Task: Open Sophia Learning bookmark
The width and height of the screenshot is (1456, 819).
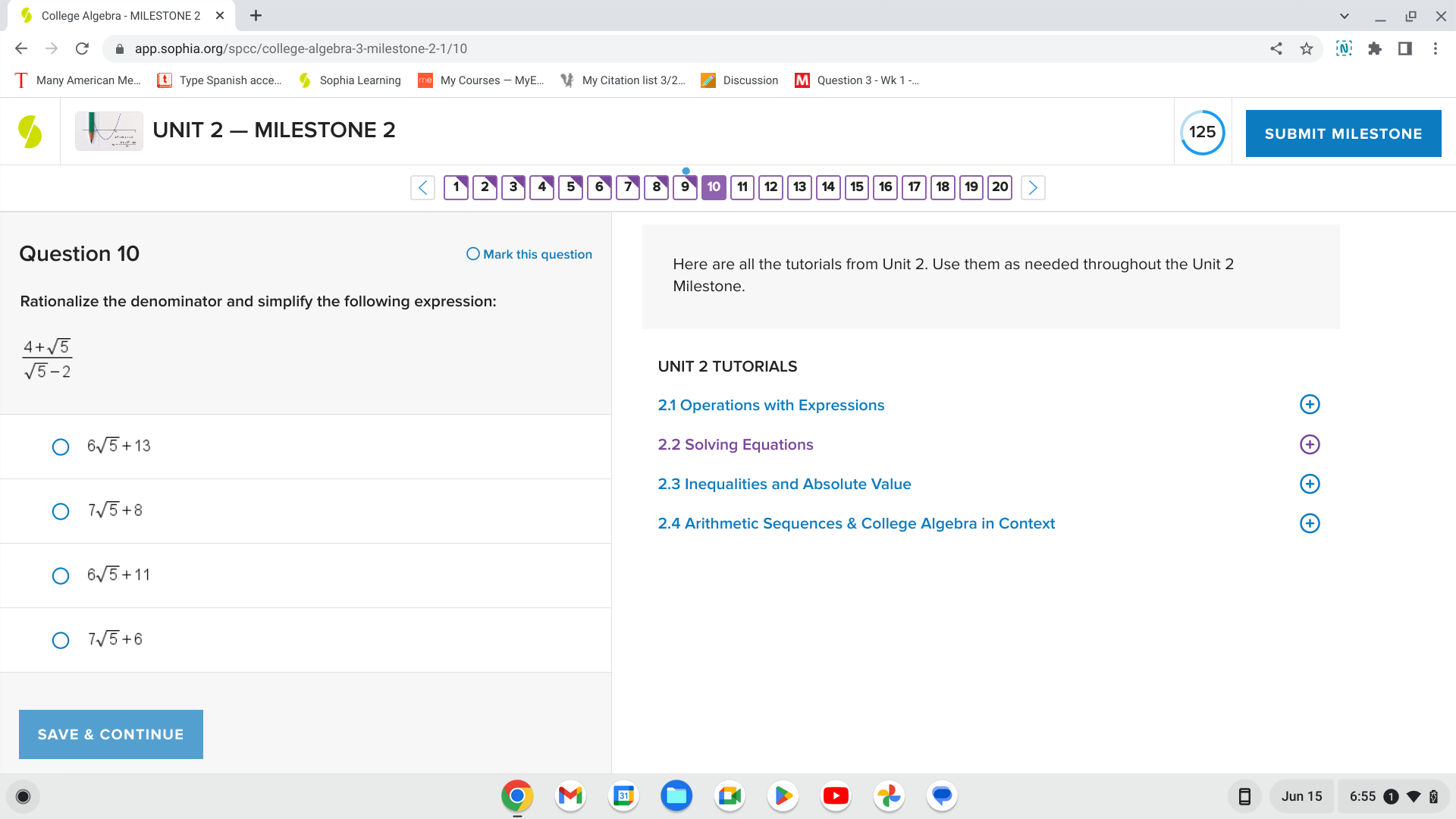Action: coord(350,80)
